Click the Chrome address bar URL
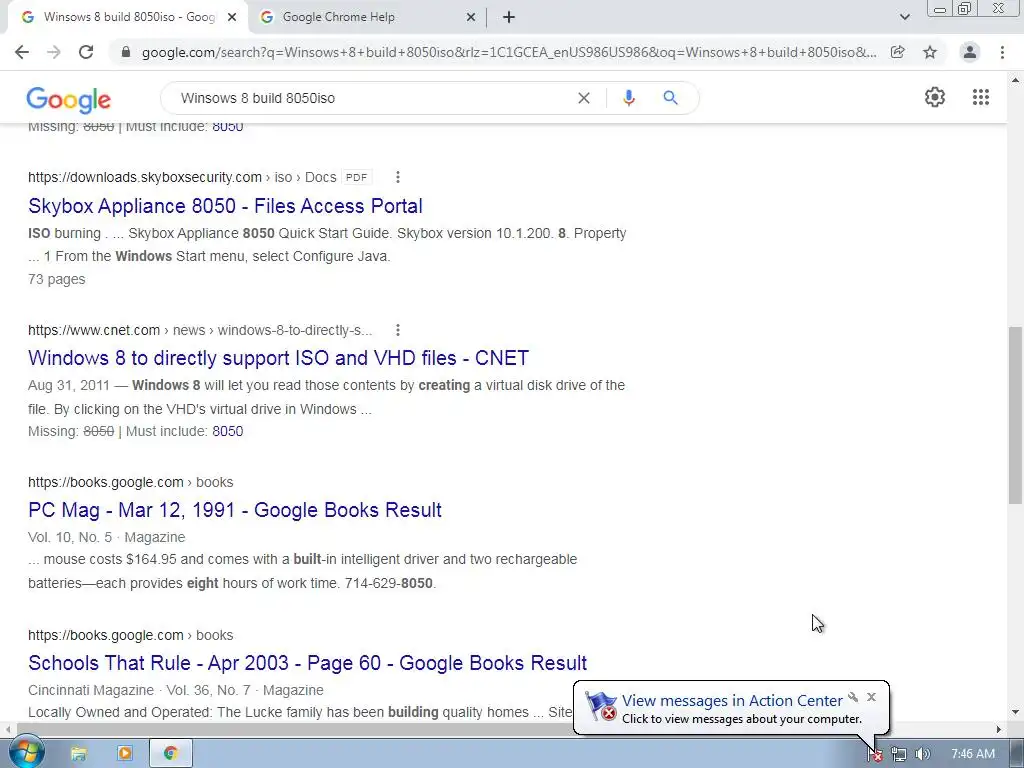The width and height of the screenshot is (1024, 768). pos(509,52)
